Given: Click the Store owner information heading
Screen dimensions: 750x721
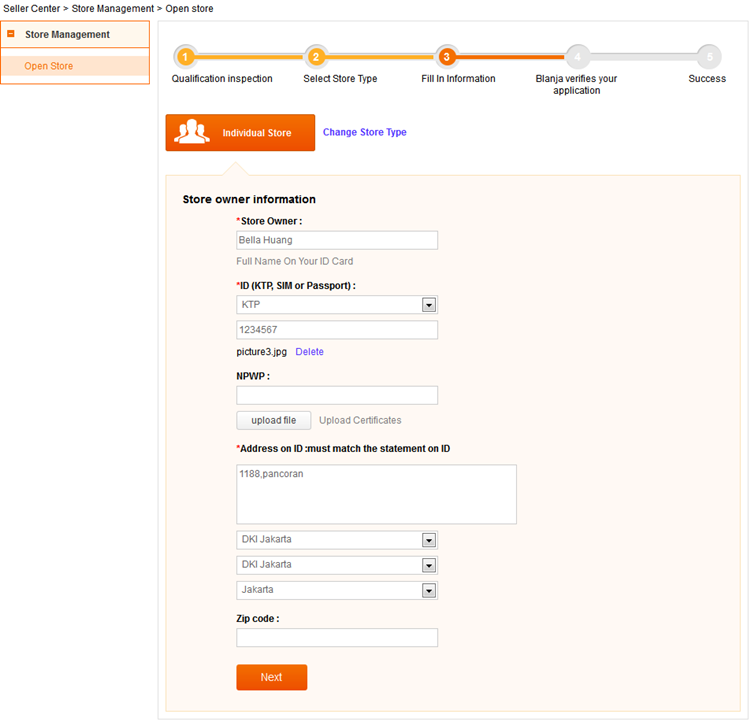Looking at the screenshot, I should point(249,200).
